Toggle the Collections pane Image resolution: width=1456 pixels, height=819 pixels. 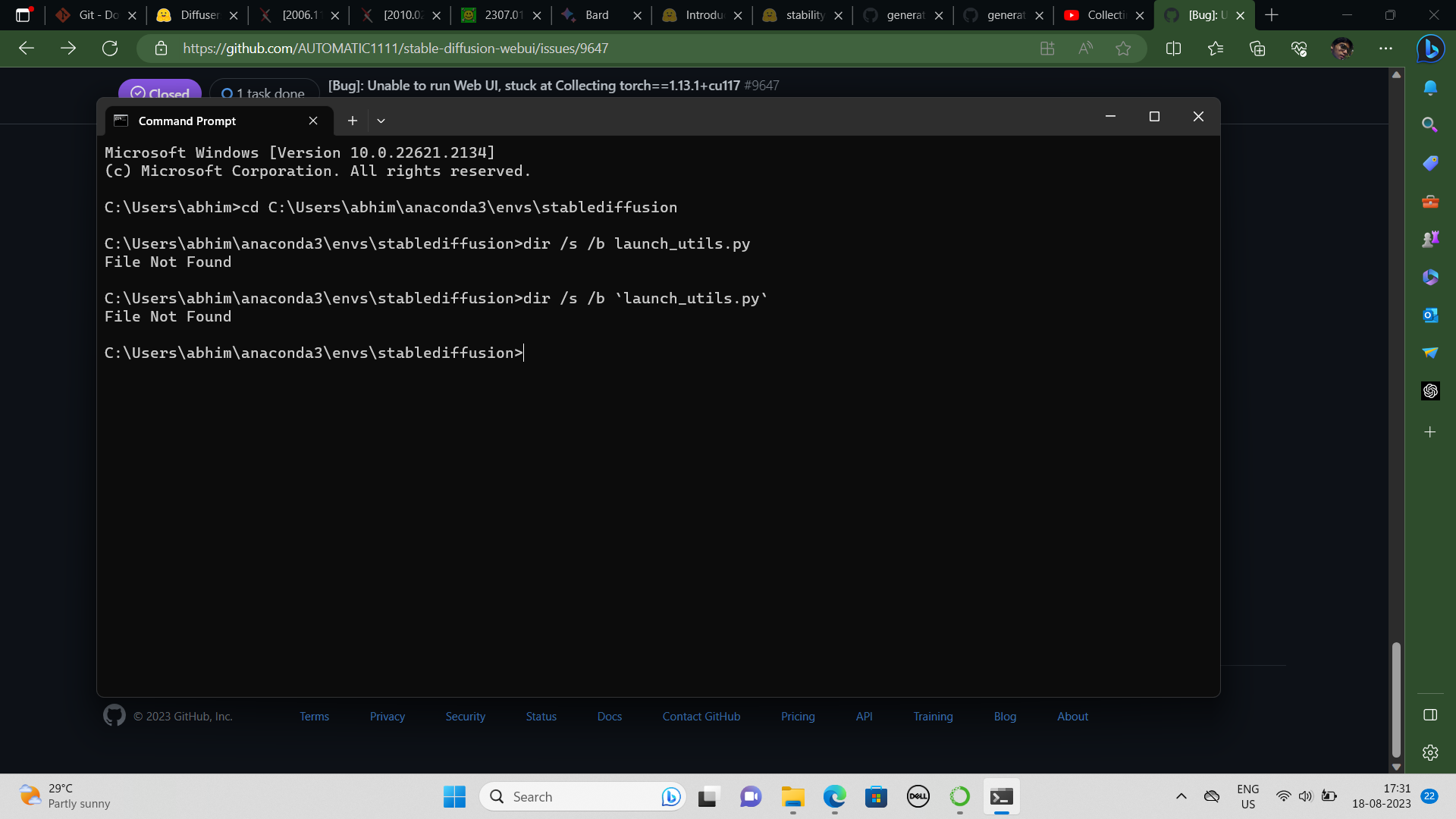click(1257, 48)
